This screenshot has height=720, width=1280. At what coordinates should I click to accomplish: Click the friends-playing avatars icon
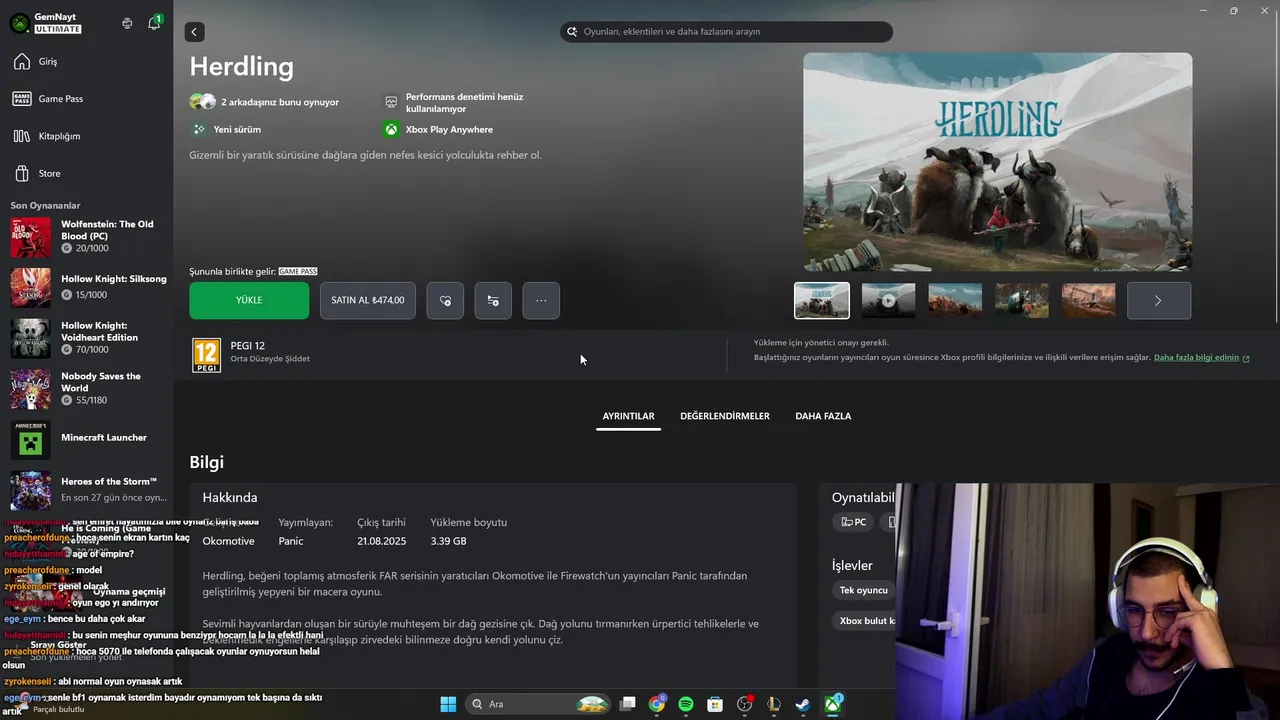point(202,102)
